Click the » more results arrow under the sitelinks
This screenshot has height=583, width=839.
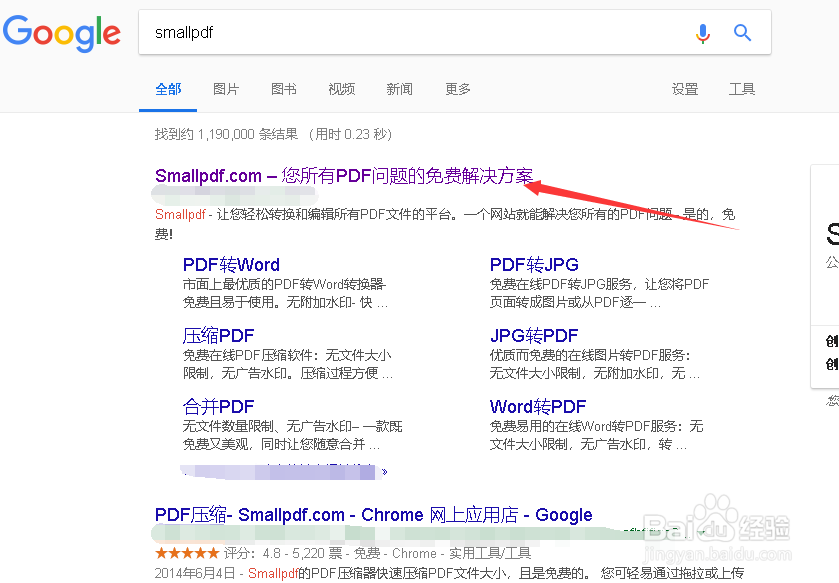point(384,472)
